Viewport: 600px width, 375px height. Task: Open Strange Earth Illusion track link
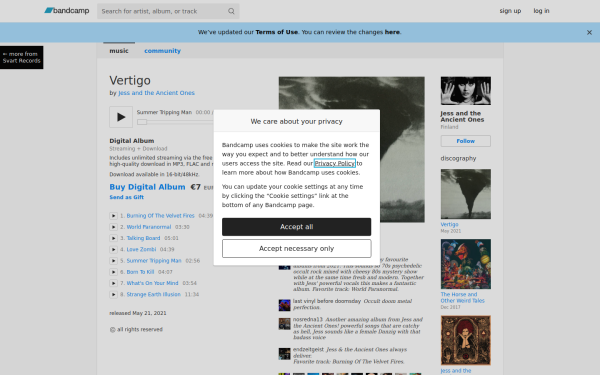153,294
